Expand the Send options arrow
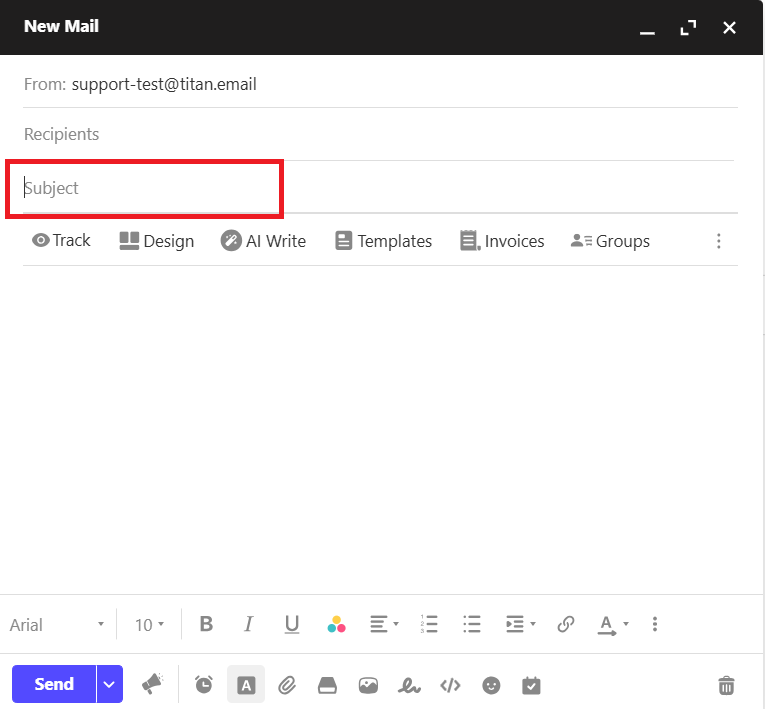Screen dimensions: 765x709 [110, 684]
